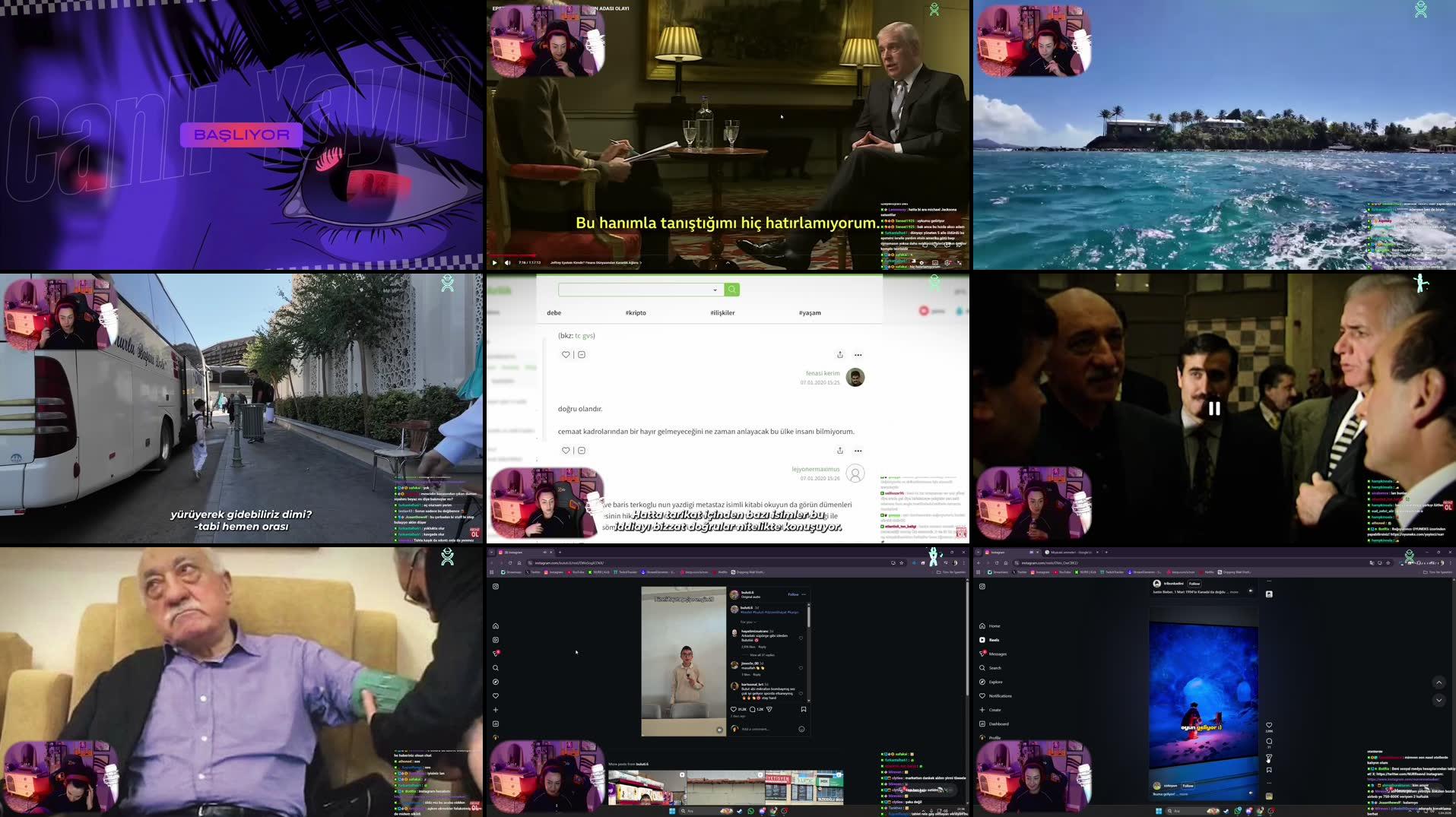Viewport: 1456px width, 817px height.
Task: Open Explore in bottom-right Instagram sidebar
Action: 991,682
